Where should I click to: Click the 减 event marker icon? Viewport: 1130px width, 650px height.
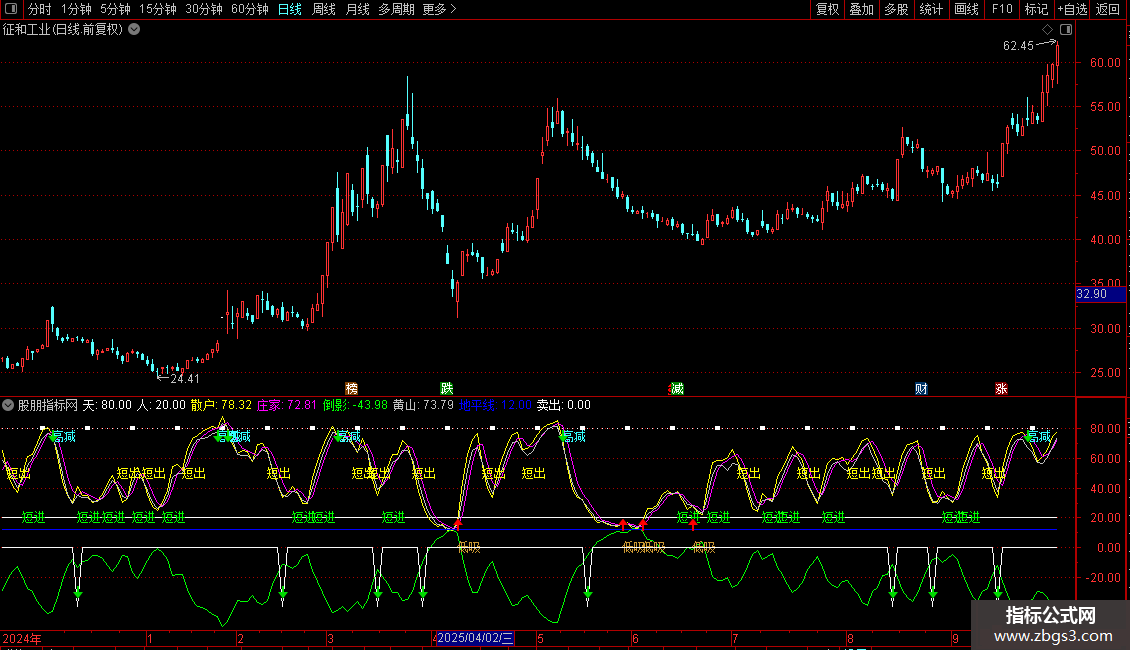coord(677,388)
